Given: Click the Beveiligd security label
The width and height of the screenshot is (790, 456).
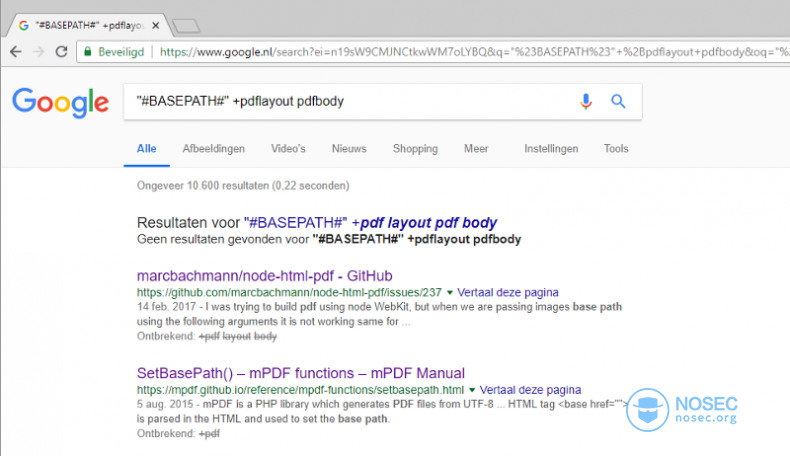Looking at the screenshot, I should [121, 52].
